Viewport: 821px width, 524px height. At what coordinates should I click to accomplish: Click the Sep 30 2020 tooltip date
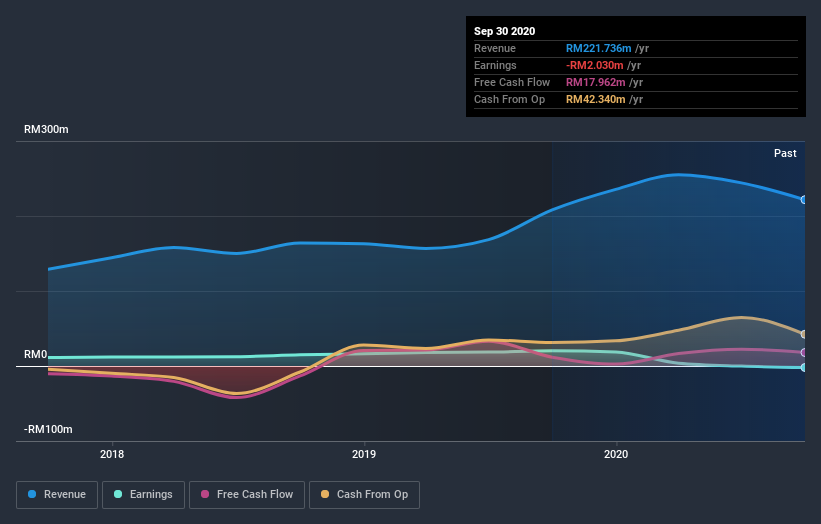point(505,31)
